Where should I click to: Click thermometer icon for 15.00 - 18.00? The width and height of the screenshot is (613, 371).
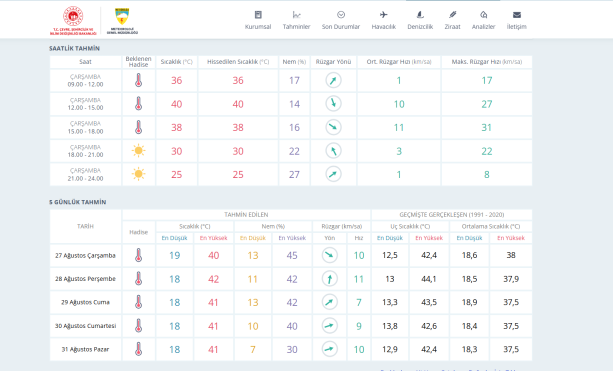[138, 127]
